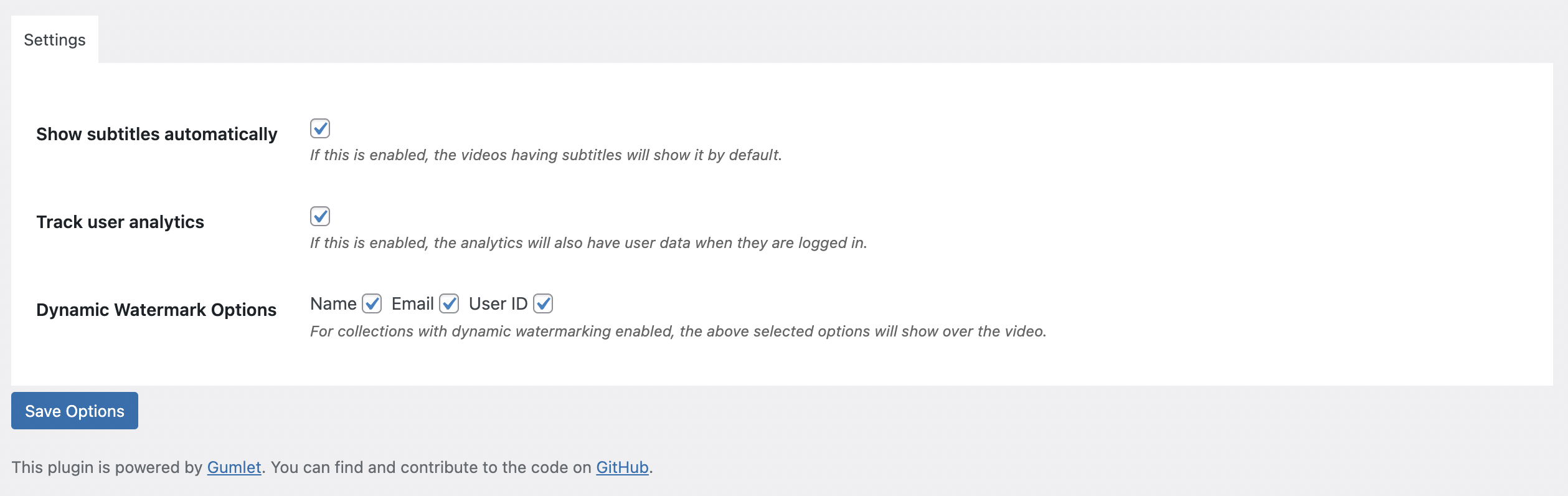Open the Gumlet link in the footer

click(x=234, y=467)
